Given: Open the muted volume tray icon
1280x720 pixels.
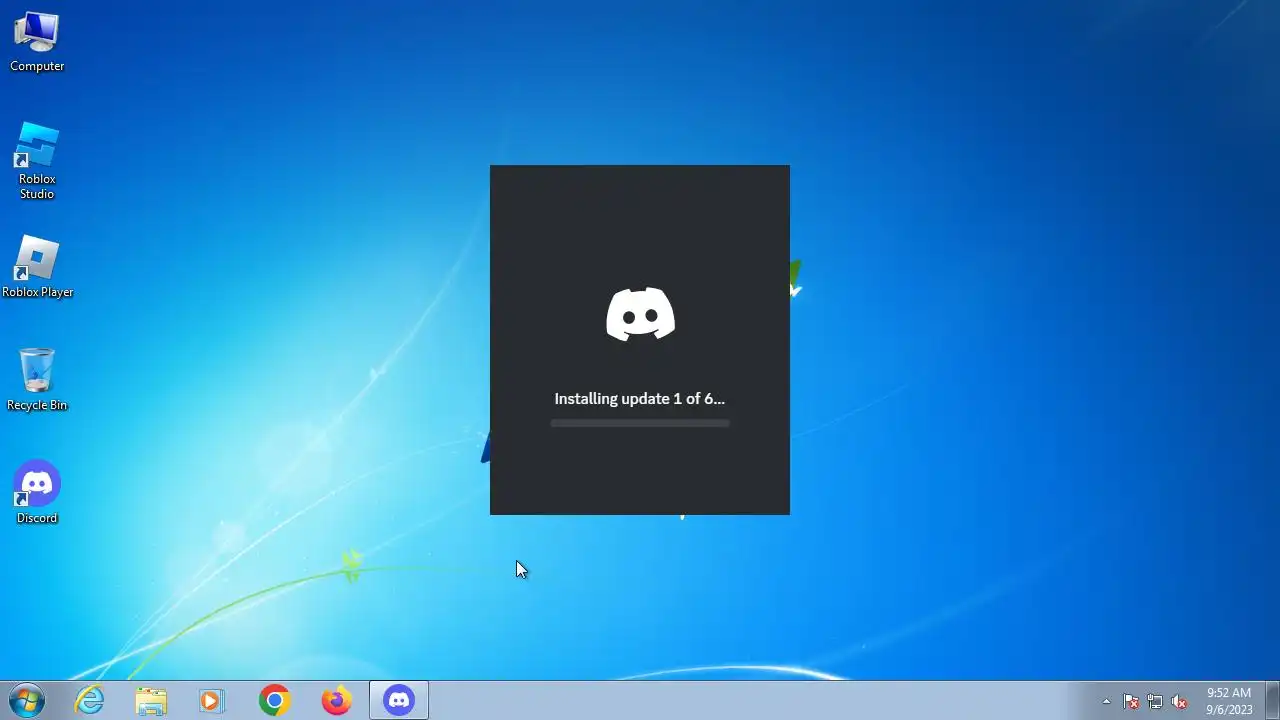Looking at the screenshot, I should 1179,701.
